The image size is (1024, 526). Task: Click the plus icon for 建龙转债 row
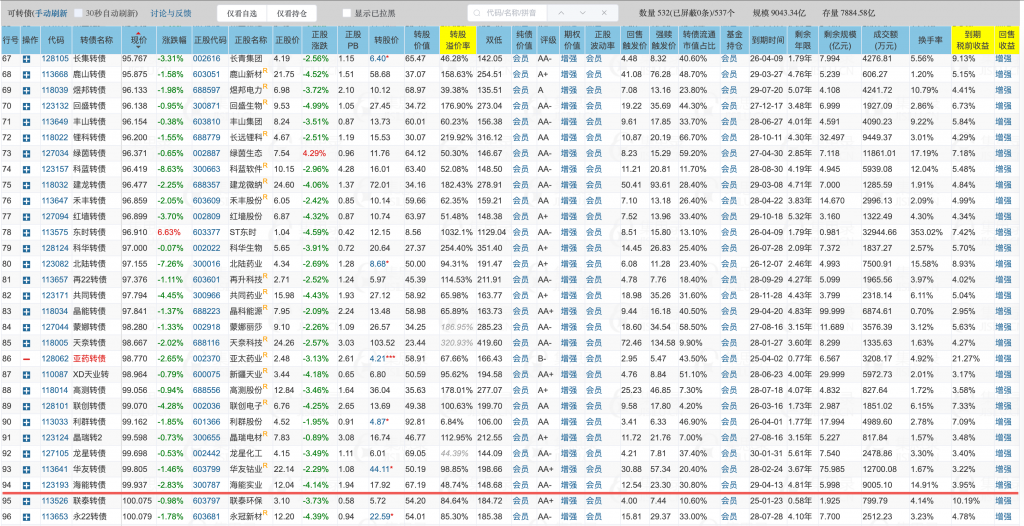[x=26, y=184]
